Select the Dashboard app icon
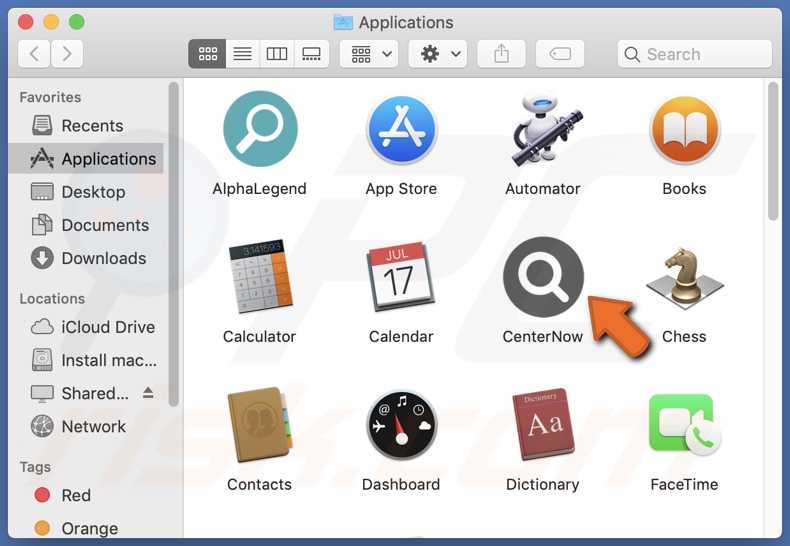The height and width of the screenshot is (546, 790). (x=402, y=425)
